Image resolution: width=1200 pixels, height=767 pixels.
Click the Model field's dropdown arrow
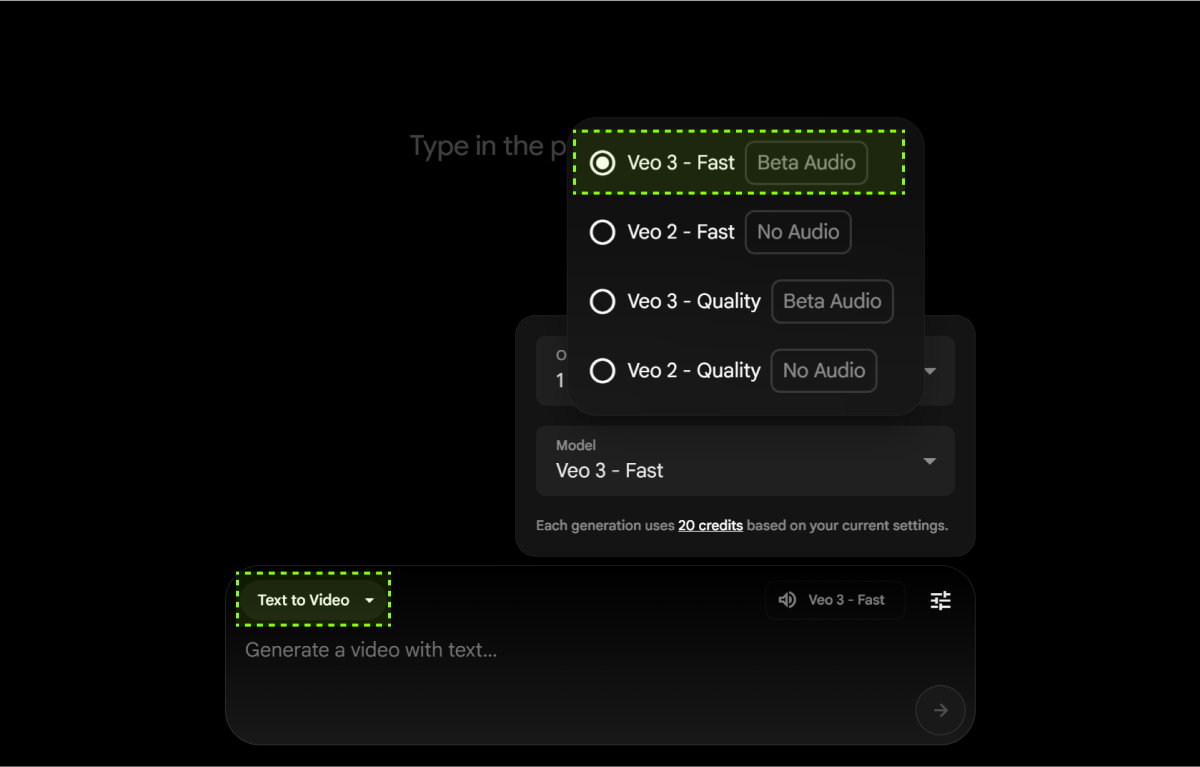930,461
